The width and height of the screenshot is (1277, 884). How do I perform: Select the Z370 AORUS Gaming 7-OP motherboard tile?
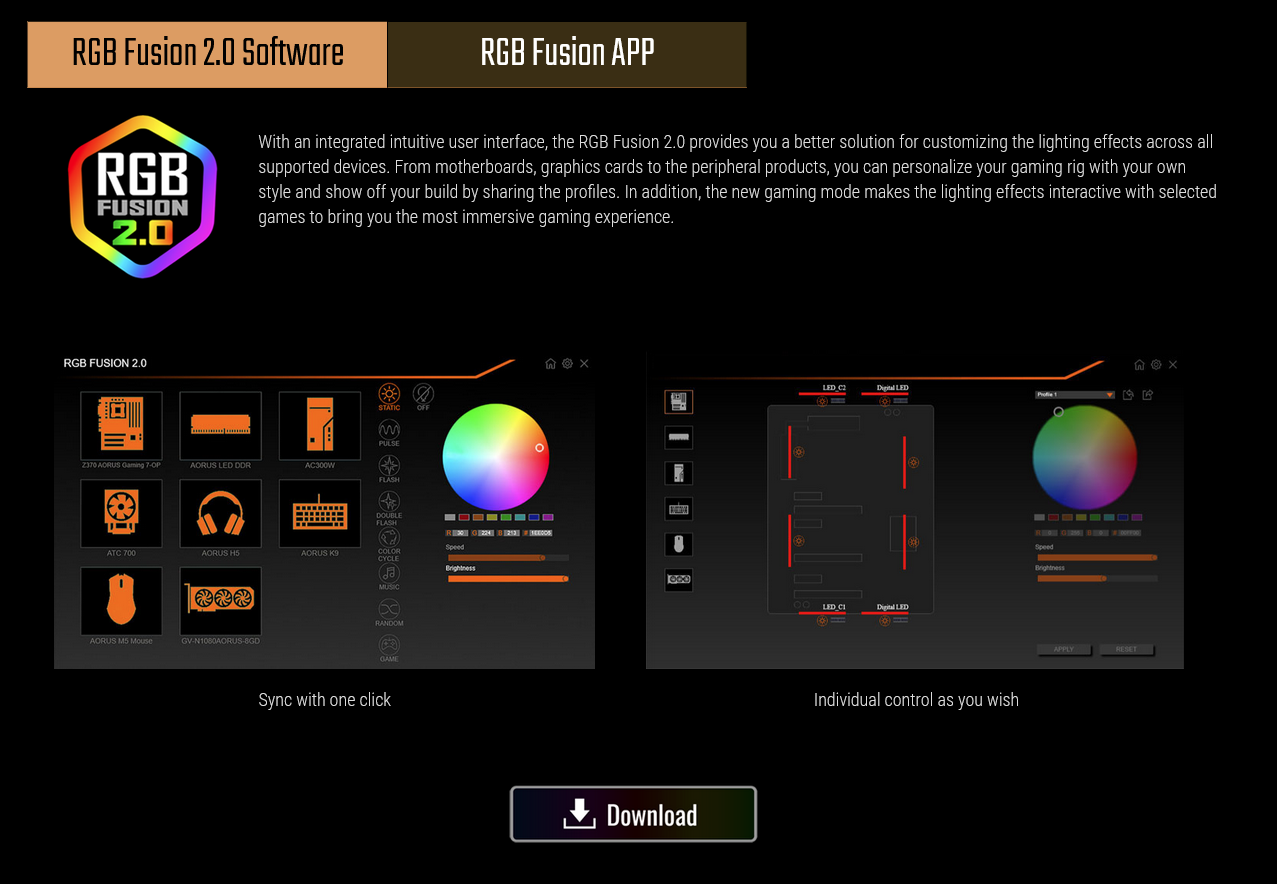point(121,425)
